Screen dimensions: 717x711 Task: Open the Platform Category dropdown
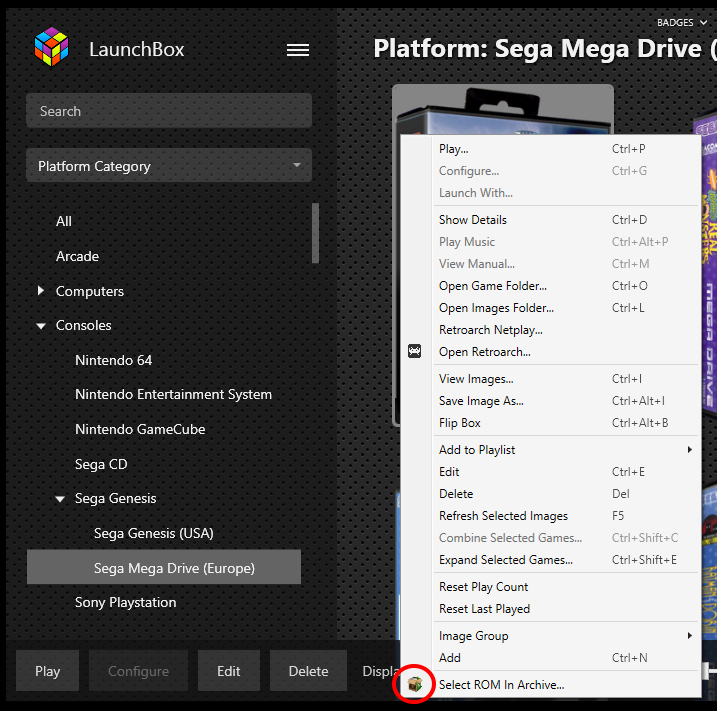click(169, 166)
